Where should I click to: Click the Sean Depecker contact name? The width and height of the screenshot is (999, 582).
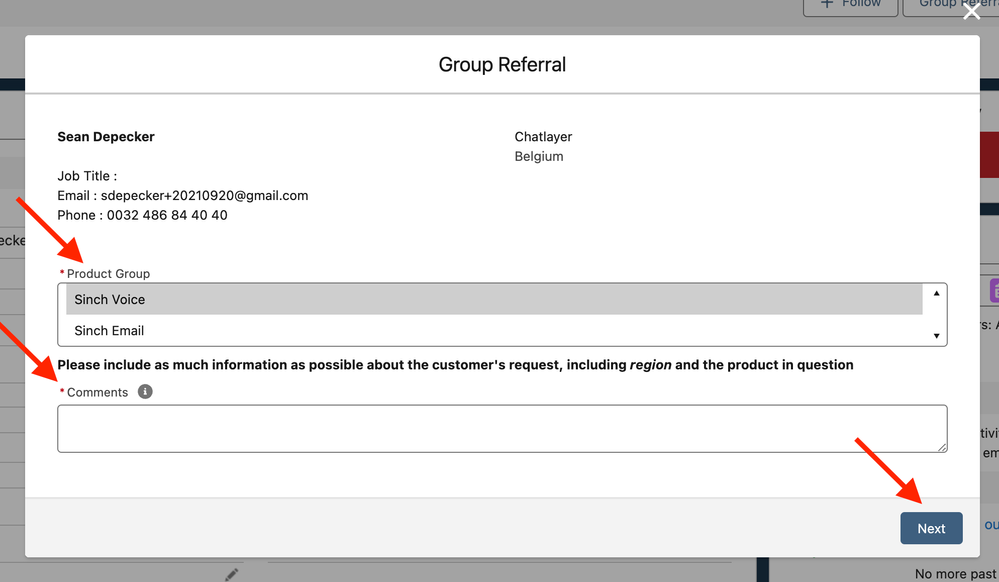[x=106, y=136]
